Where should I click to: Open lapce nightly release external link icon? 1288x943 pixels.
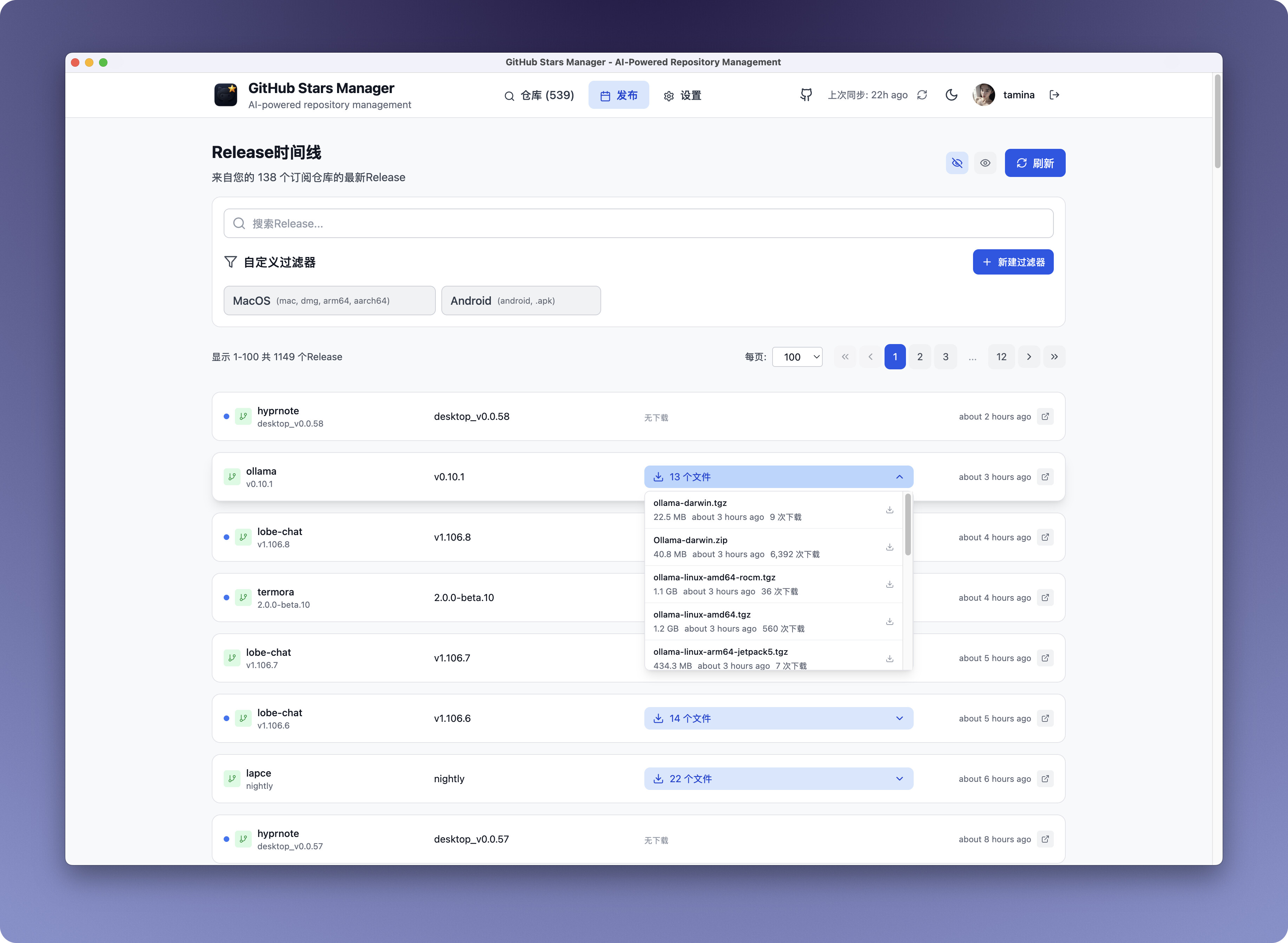1045,779
